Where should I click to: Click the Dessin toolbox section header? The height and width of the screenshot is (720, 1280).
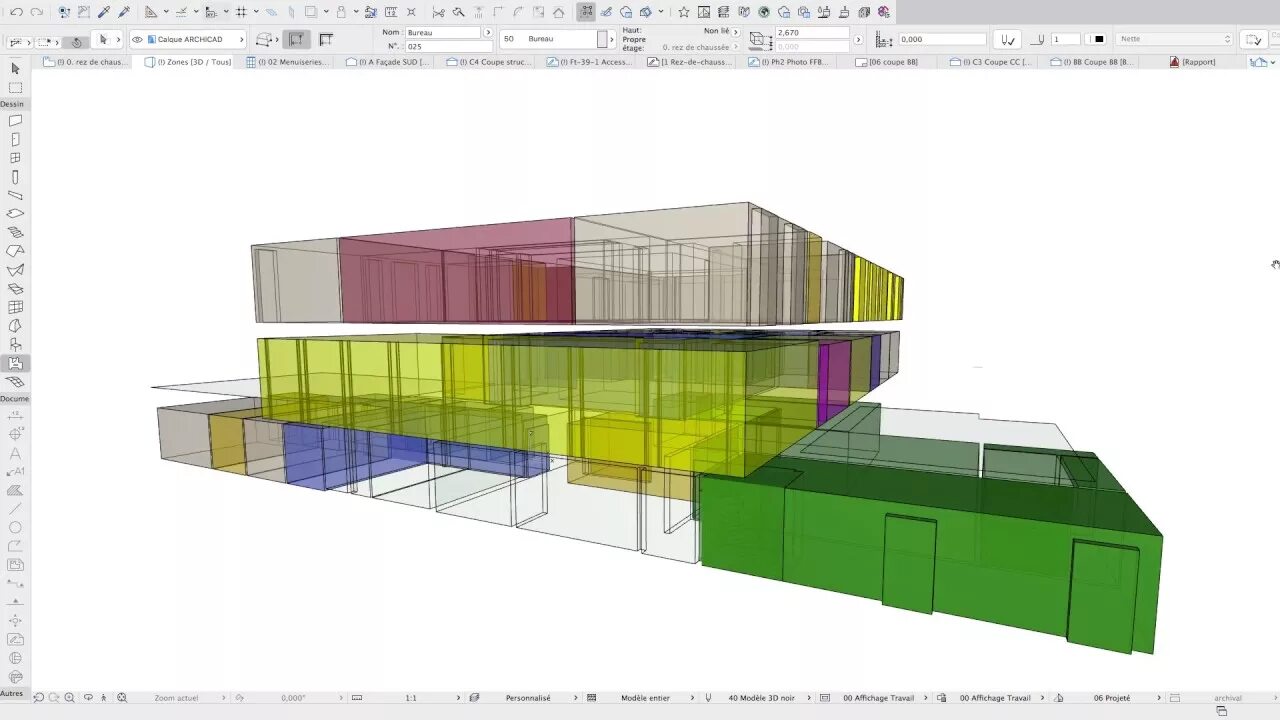click(13, 104)
